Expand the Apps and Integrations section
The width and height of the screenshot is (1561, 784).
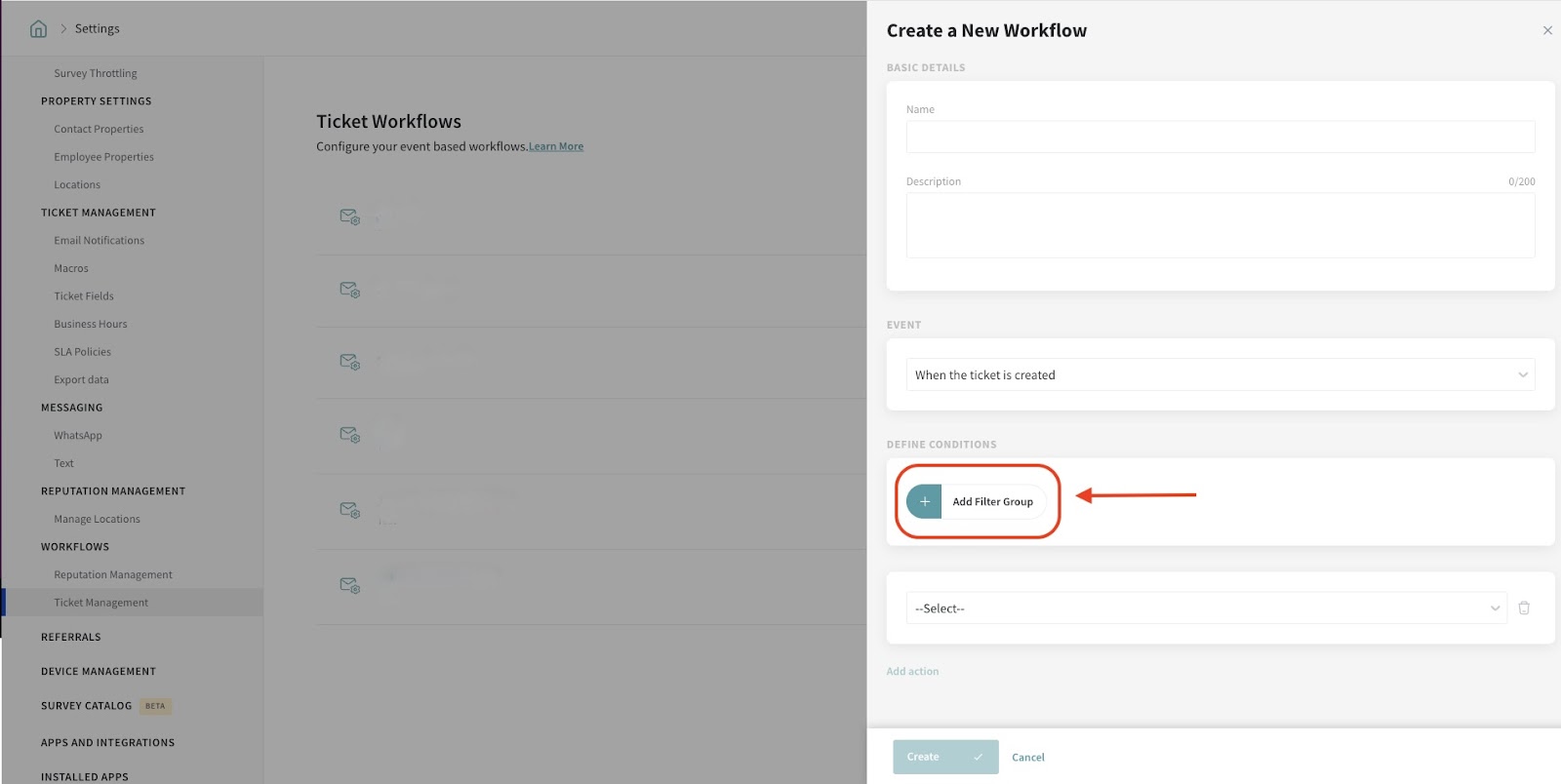[107, 743]
